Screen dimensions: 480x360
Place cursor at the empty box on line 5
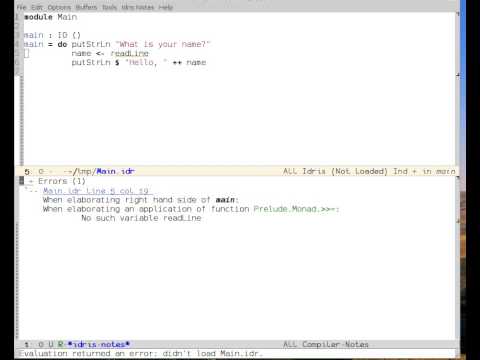pos(27,53)
